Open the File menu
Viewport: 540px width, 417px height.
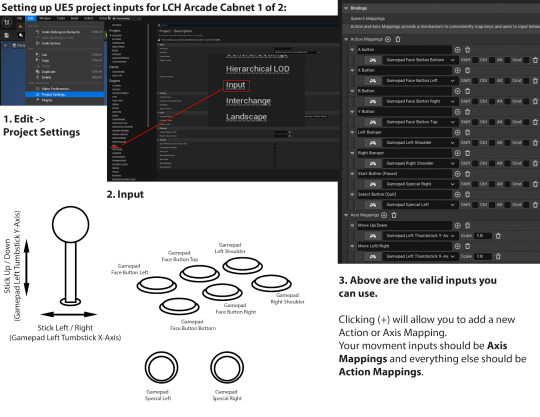tap(20, 18)
